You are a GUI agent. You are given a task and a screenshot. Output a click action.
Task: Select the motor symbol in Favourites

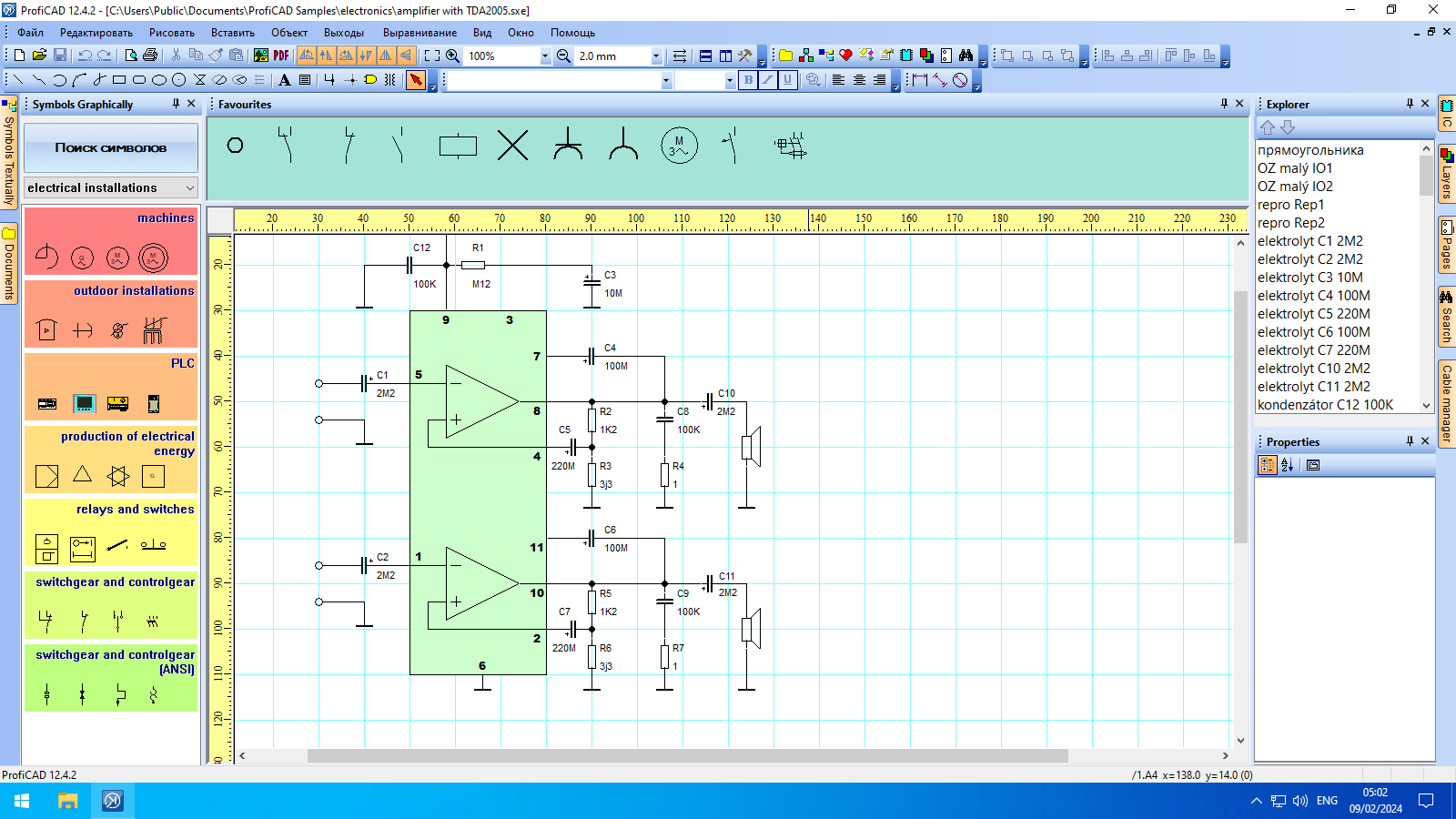(679, 146)
